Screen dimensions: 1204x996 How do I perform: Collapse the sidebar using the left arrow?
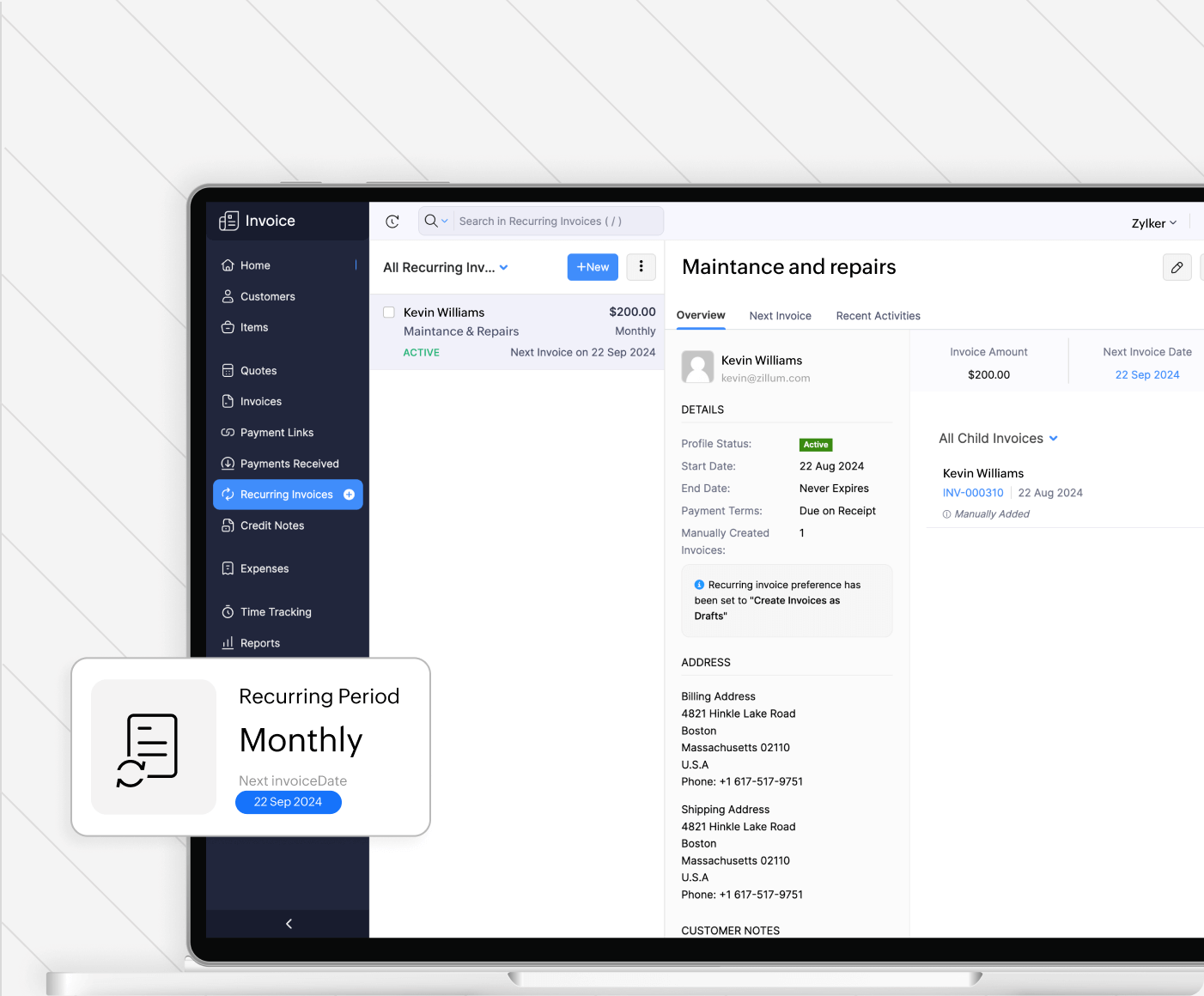[x=289, y=924]
